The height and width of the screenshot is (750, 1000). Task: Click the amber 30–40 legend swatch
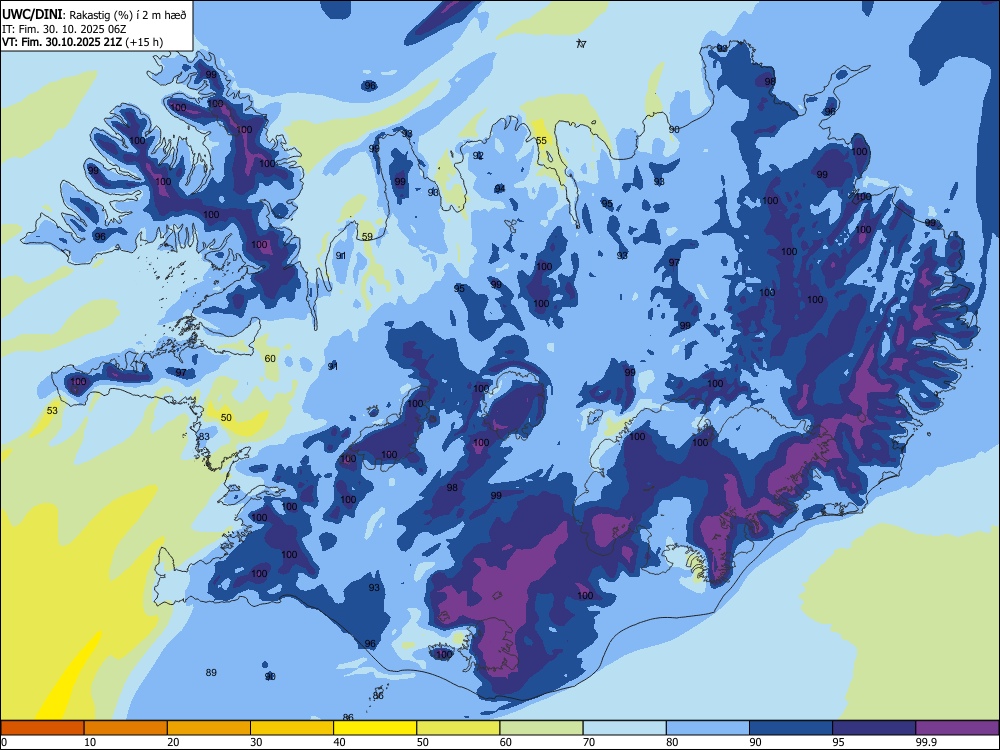(x=292, y=728)
